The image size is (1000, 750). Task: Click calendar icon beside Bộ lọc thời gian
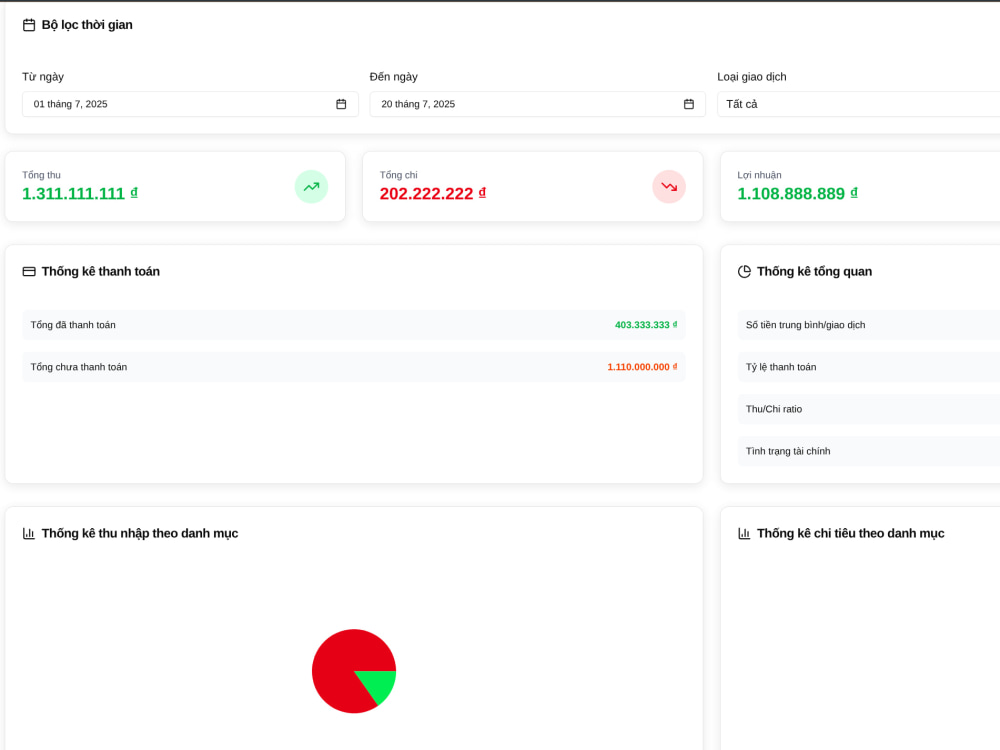pos(29,25)
